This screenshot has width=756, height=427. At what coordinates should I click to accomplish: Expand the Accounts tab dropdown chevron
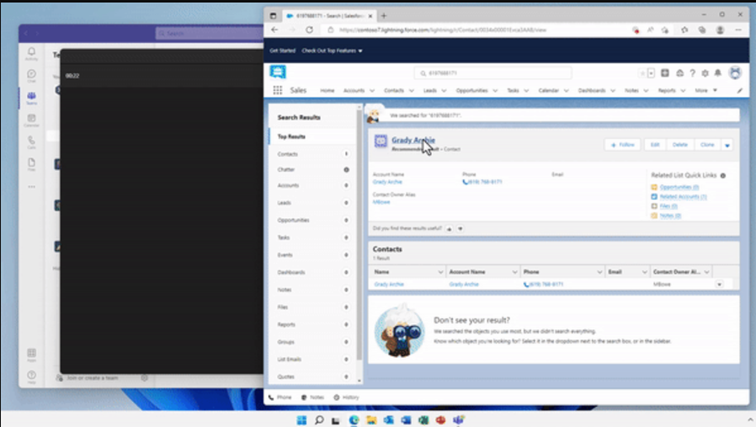[x=372, y=91]
